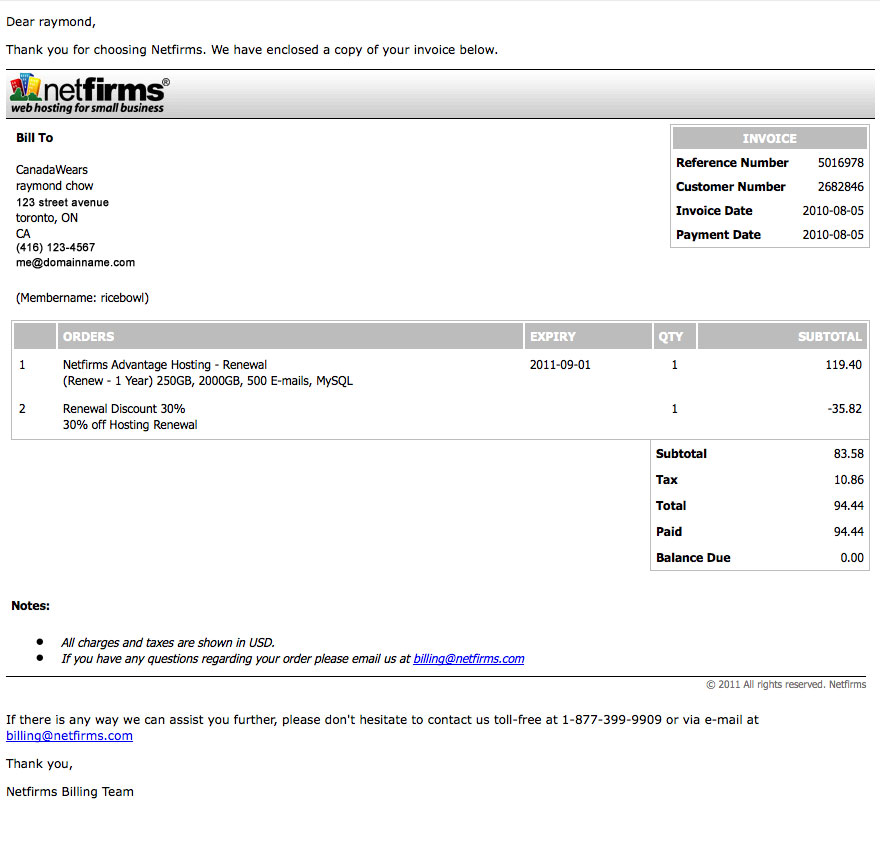This screenshot has width=880, height=850.
Task: Click the Payment Date label
Action: pos(718,235)
